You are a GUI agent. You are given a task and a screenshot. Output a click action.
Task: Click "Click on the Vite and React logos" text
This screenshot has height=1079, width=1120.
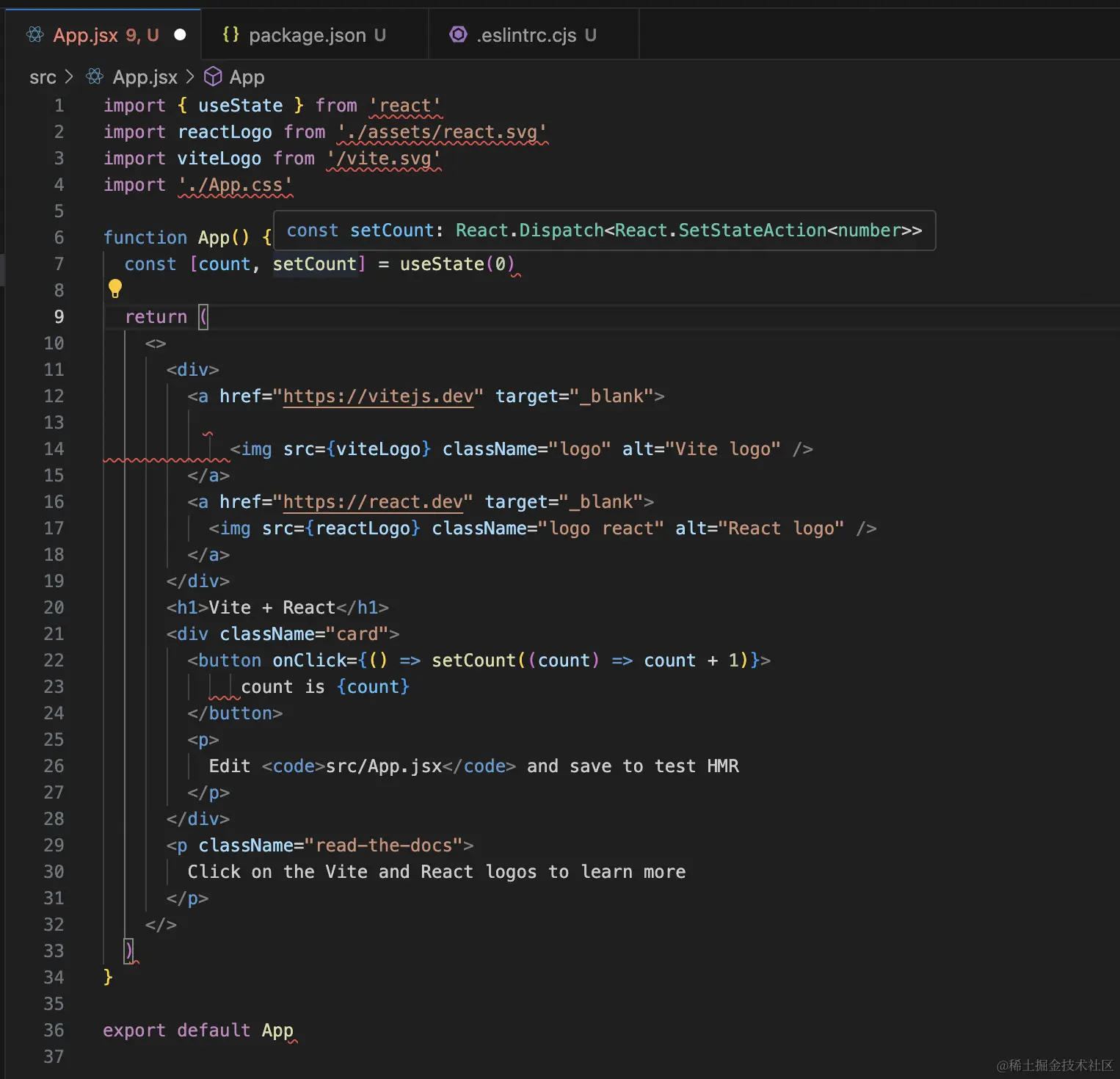point(362,872)
